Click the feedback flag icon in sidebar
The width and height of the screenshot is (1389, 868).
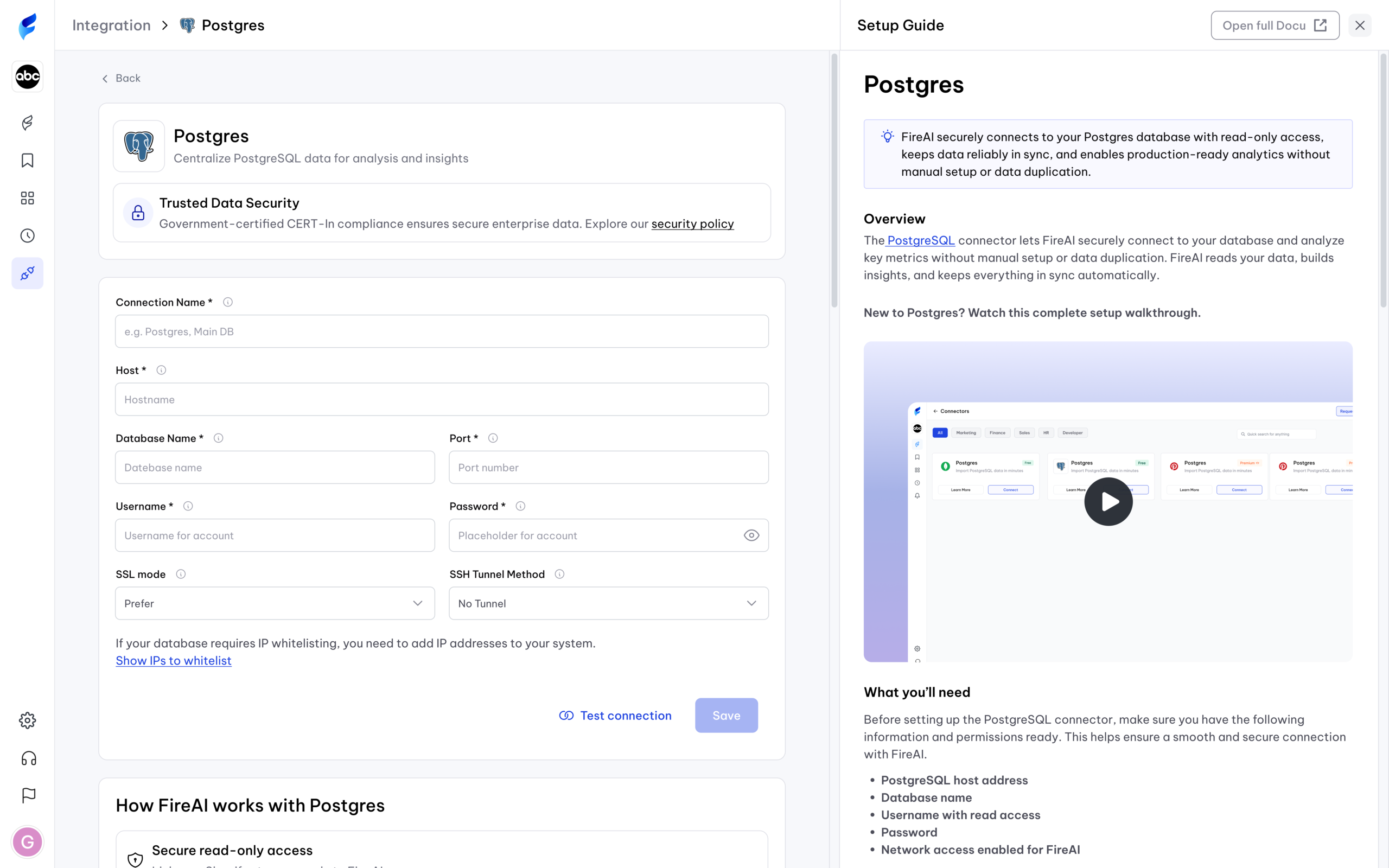27,795
